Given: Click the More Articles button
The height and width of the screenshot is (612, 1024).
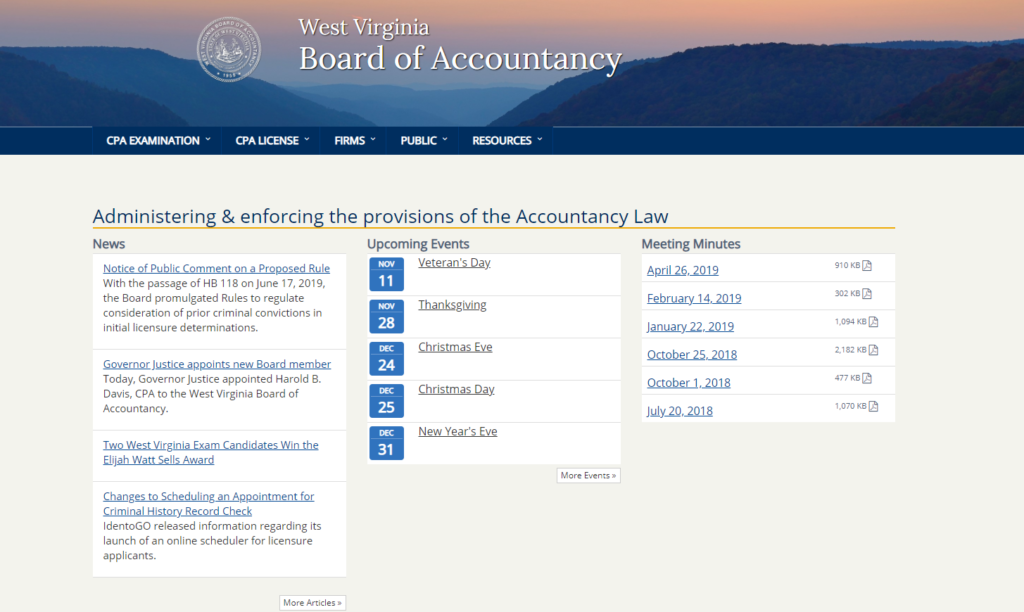Looking at the screenshot, I should (312, 602).
